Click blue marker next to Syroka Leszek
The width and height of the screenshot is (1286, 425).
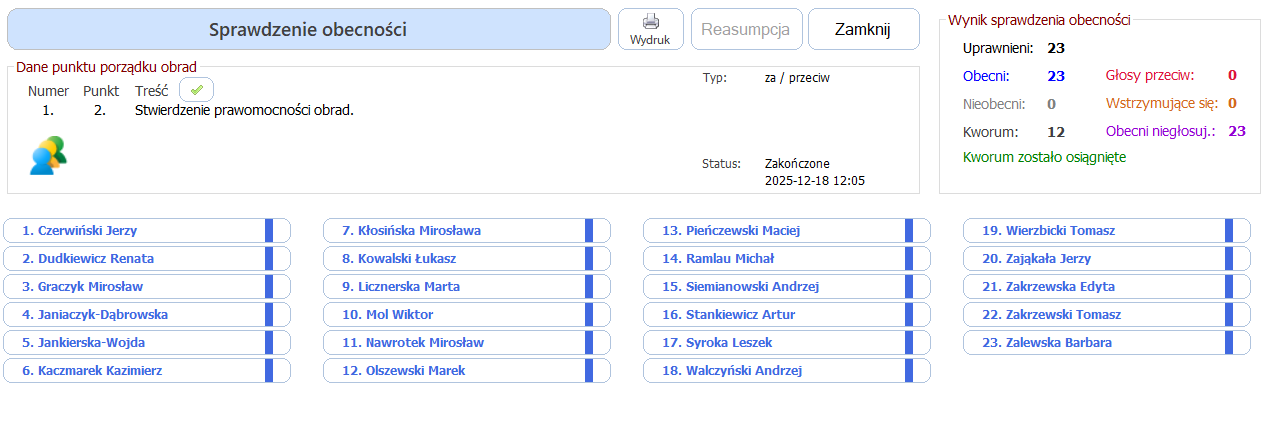click(909, 343)
